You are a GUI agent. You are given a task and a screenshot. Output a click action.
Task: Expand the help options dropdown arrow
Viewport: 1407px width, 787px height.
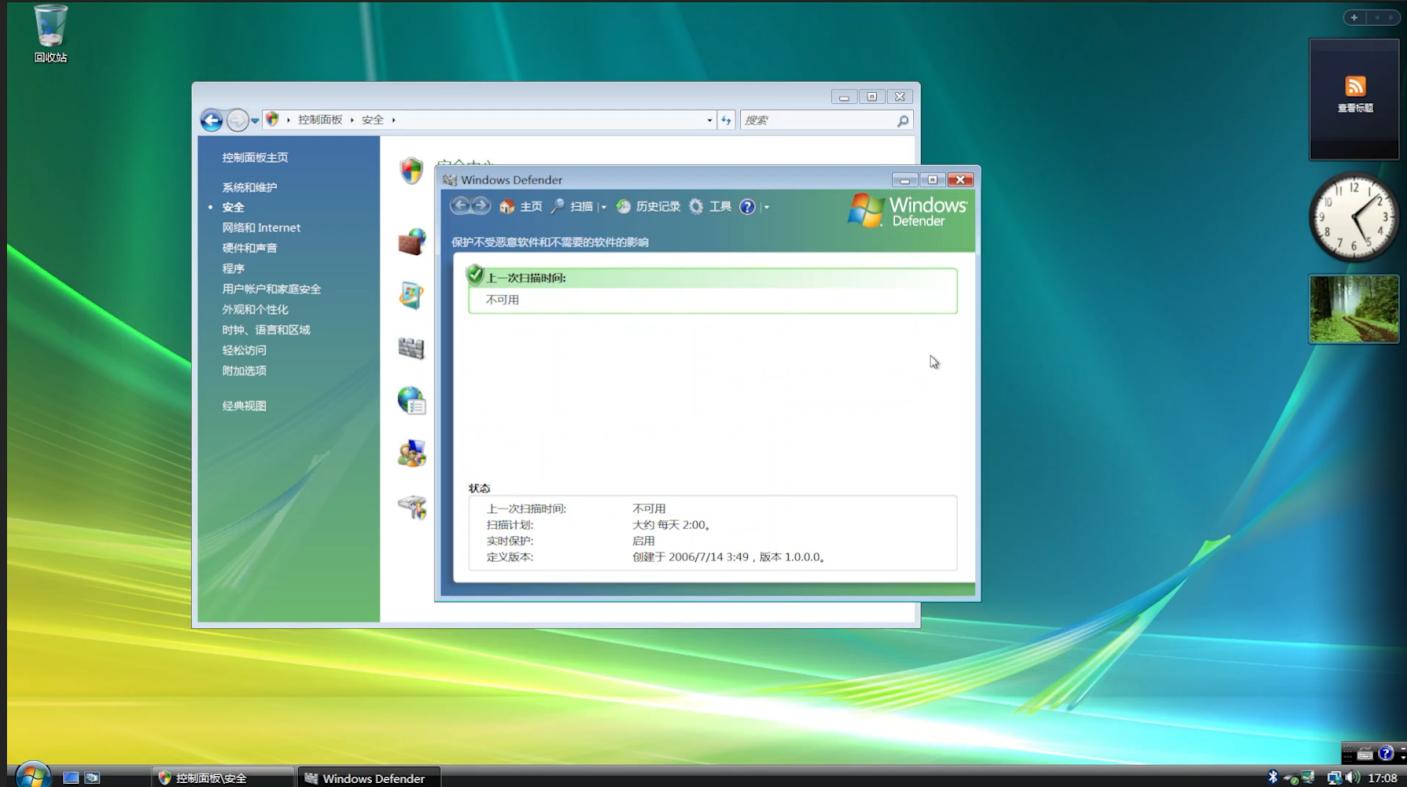point(766,207)
